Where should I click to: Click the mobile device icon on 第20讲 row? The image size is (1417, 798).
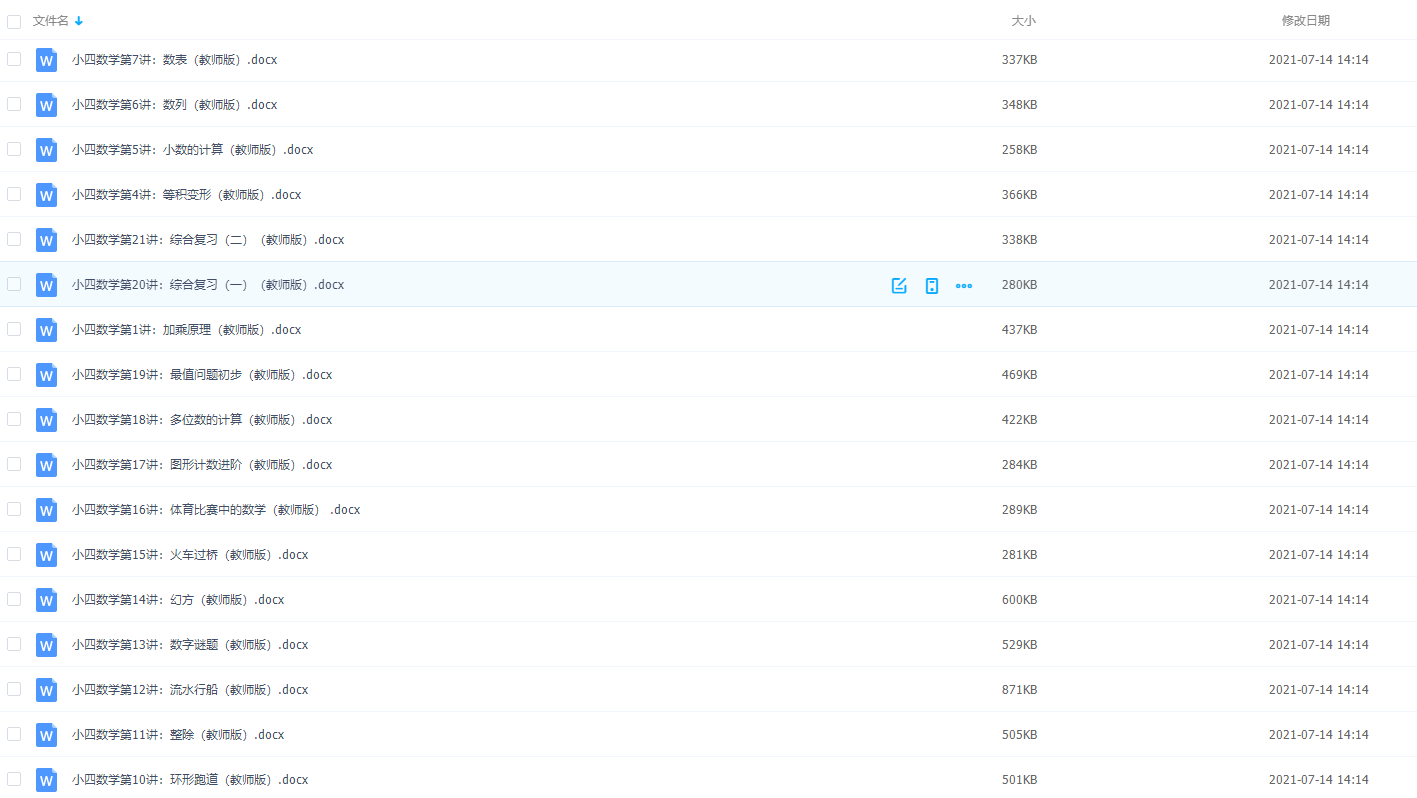932,285
